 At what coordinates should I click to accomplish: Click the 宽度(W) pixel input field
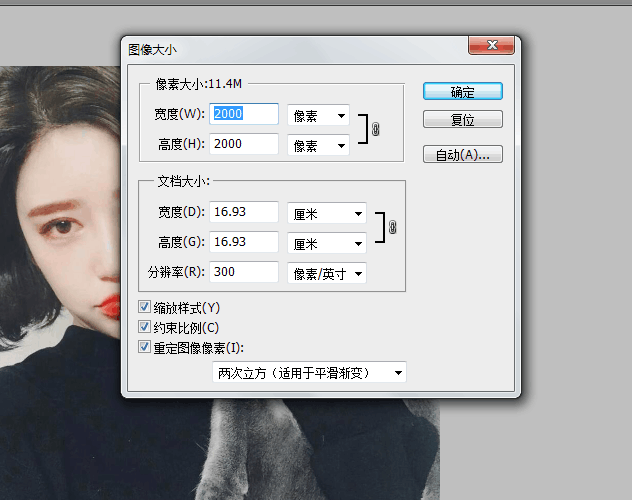244,114
